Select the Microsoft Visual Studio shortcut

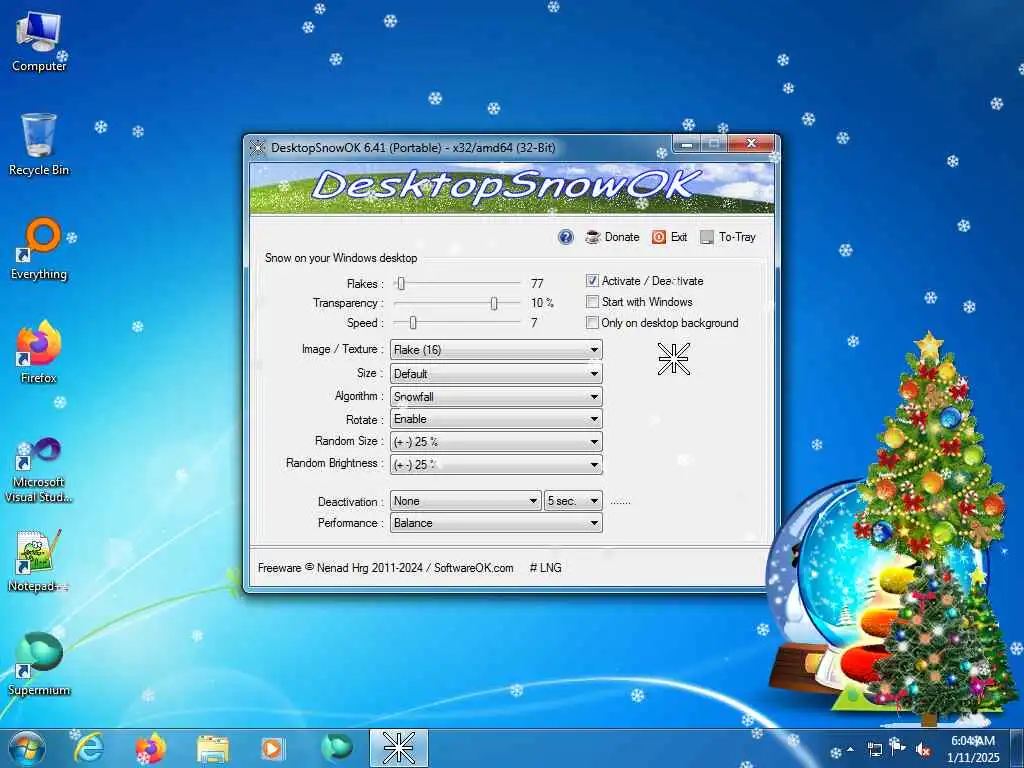click(x=39, y=470)
